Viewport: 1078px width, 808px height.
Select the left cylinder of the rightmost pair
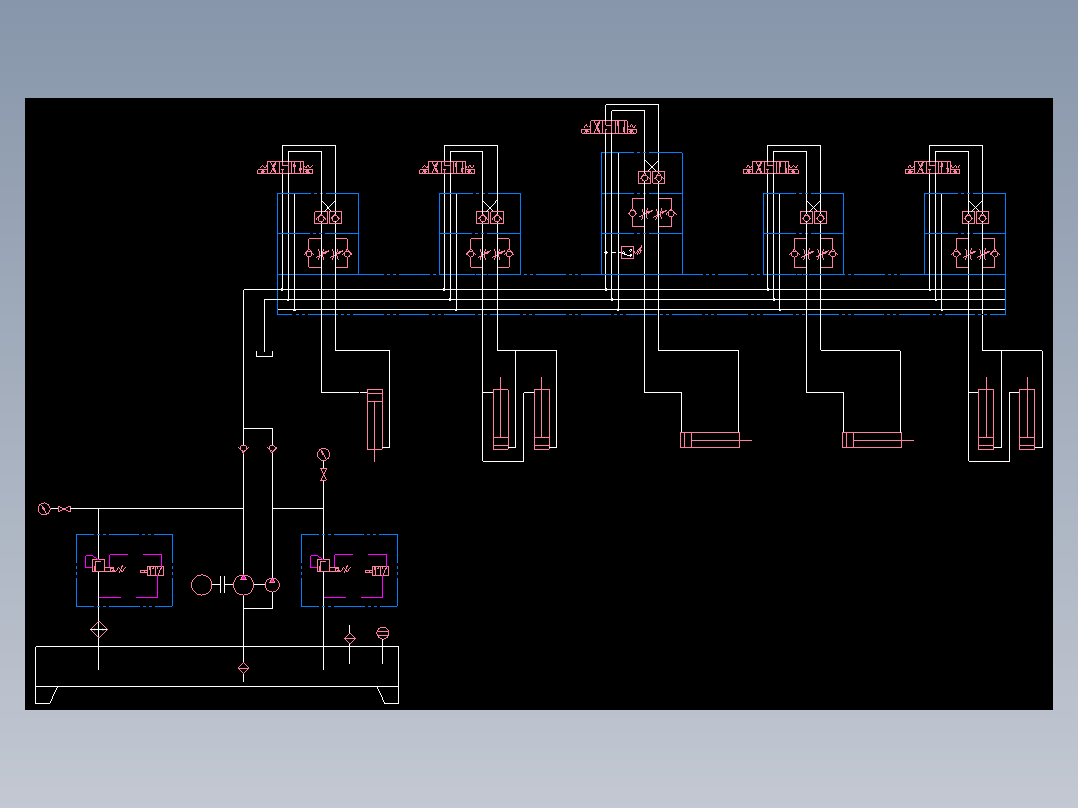point(986,414)
